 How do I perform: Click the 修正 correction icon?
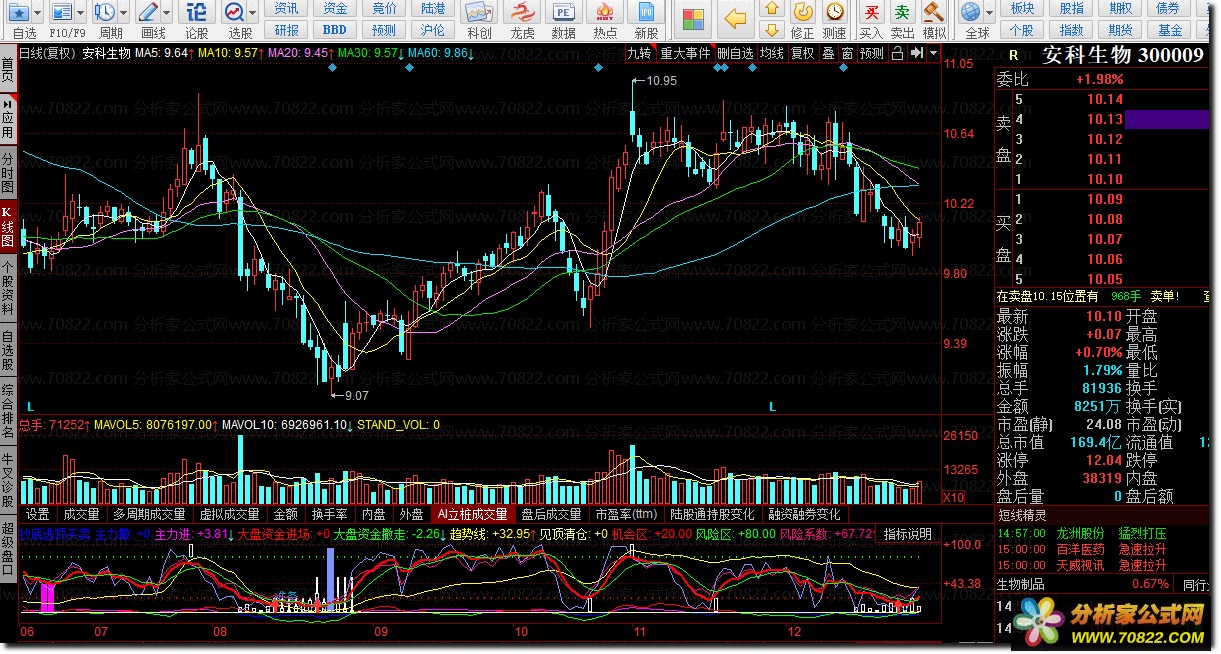point(802,11)
